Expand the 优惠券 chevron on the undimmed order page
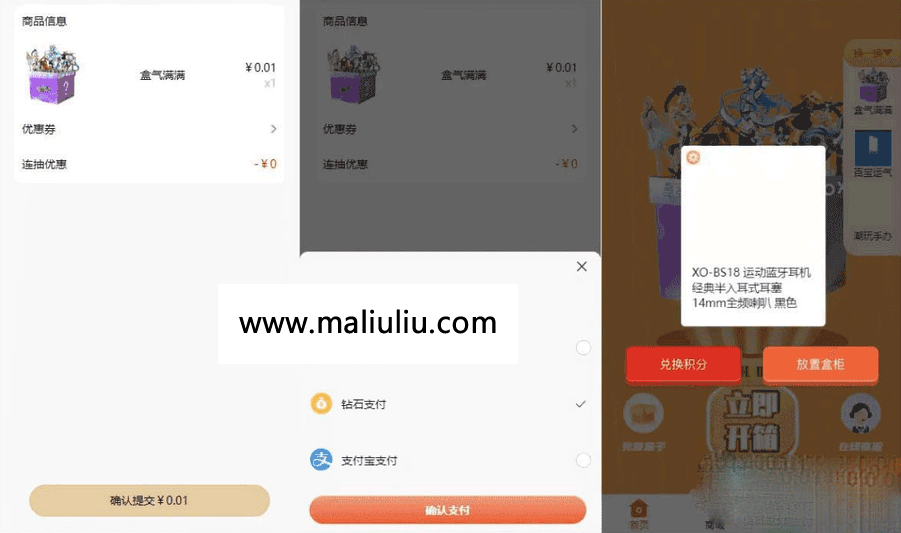This screenshot has height=533, width=901. pyautogui.click(x=274, y=129)
